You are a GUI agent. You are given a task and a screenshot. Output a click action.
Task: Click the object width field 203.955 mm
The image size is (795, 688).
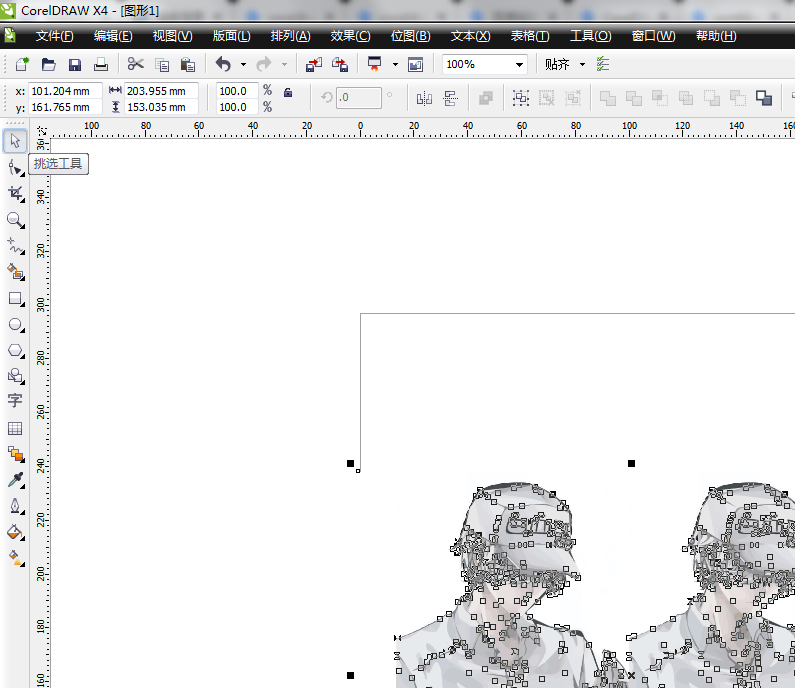158,90
